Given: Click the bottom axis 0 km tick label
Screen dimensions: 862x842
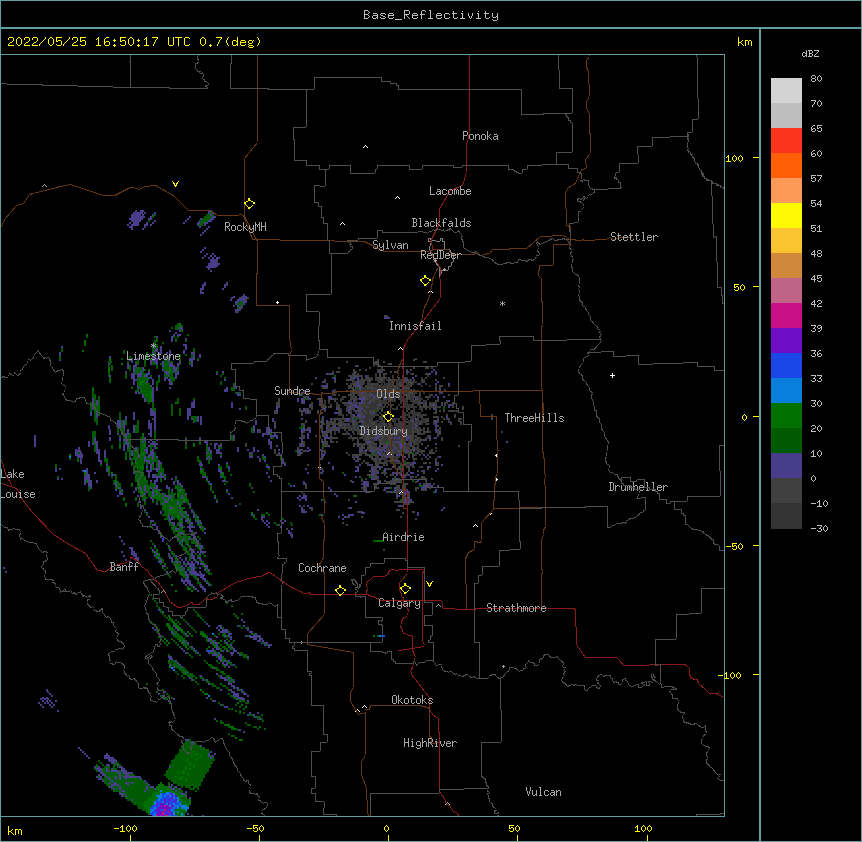Looking at the screenshot, I should [386, 829].
